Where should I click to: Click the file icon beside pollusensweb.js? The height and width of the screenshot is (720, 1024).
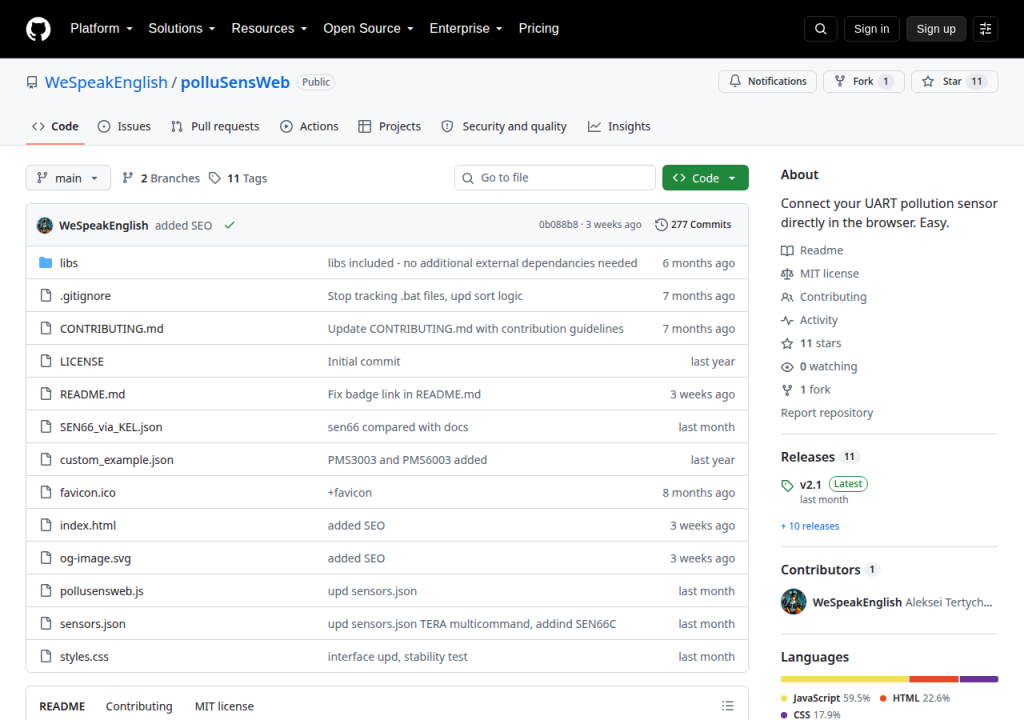46,591
